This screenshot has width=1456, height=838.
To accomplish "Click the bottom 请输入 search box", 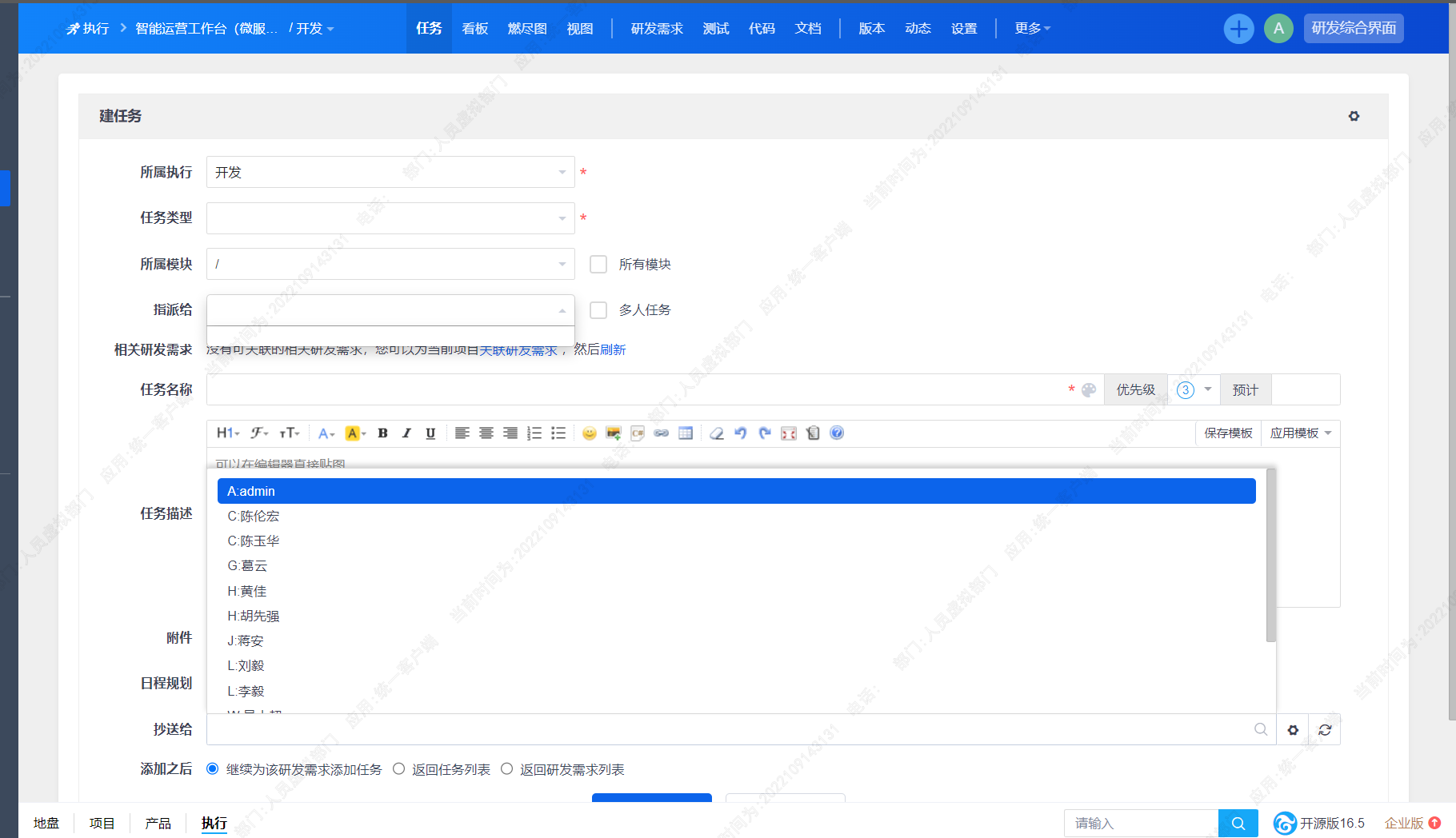I will pos(1141,823).
